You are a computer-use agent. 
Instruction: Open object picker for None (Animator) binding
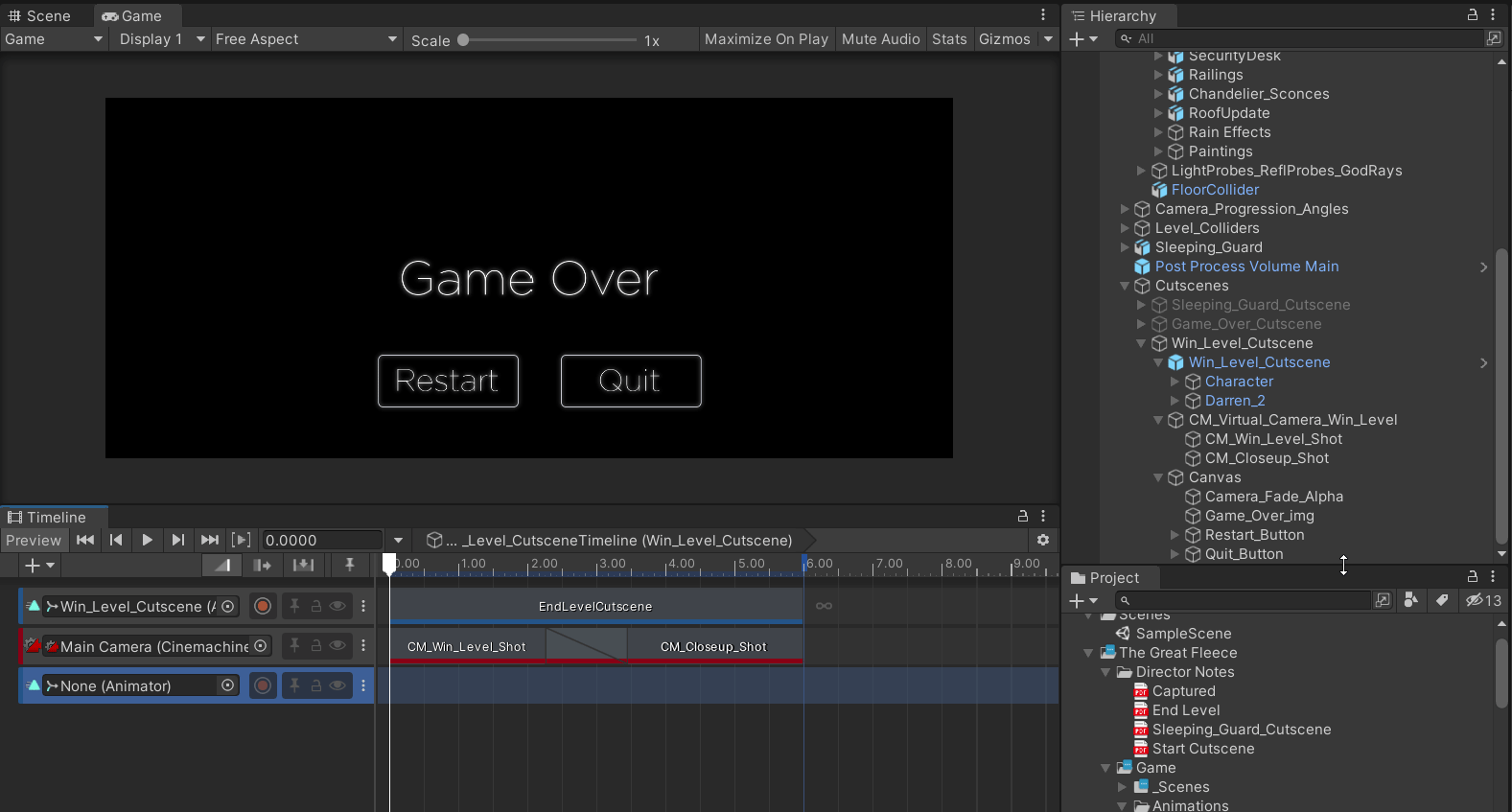228,685
